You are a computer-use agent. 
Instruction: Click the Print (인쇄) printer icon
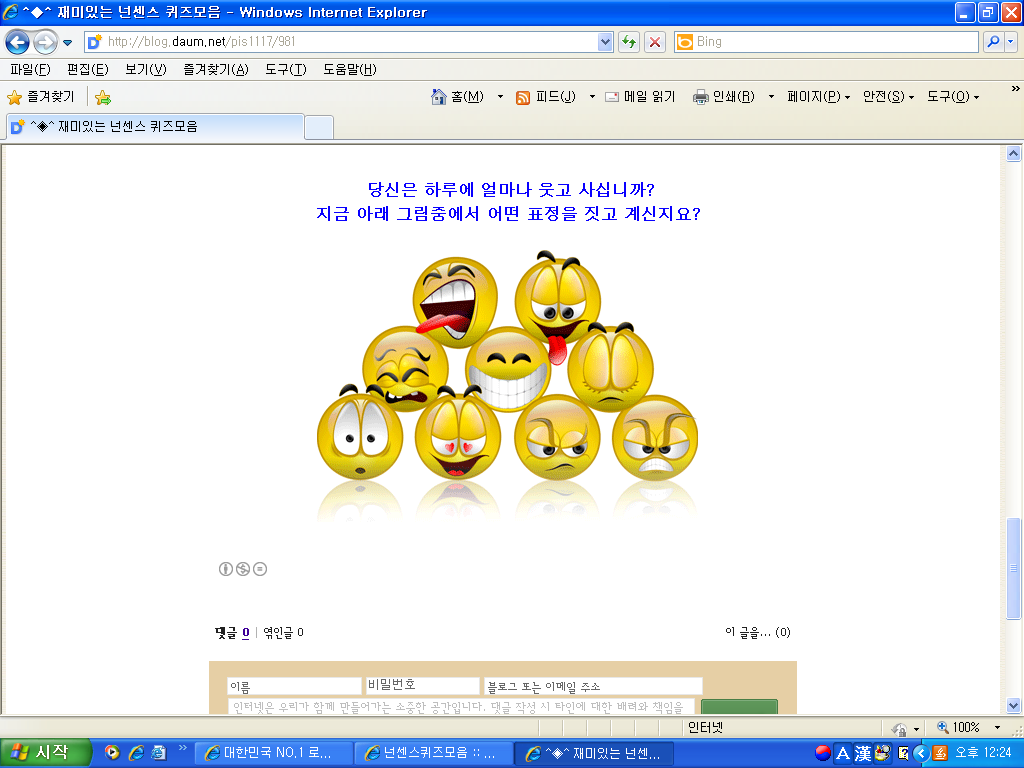(x=701, y=97)
